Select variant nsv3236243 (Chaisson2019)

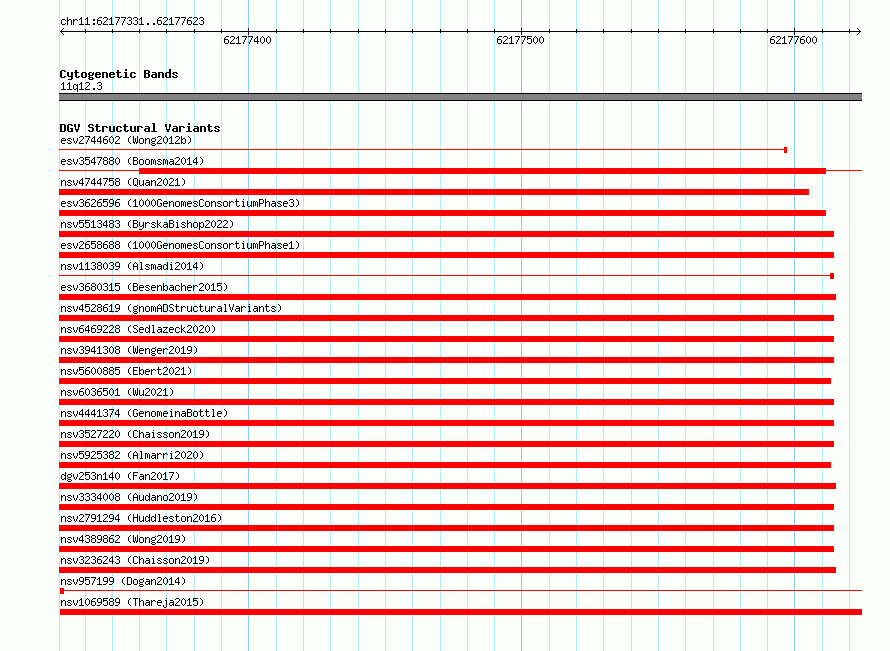135,560
